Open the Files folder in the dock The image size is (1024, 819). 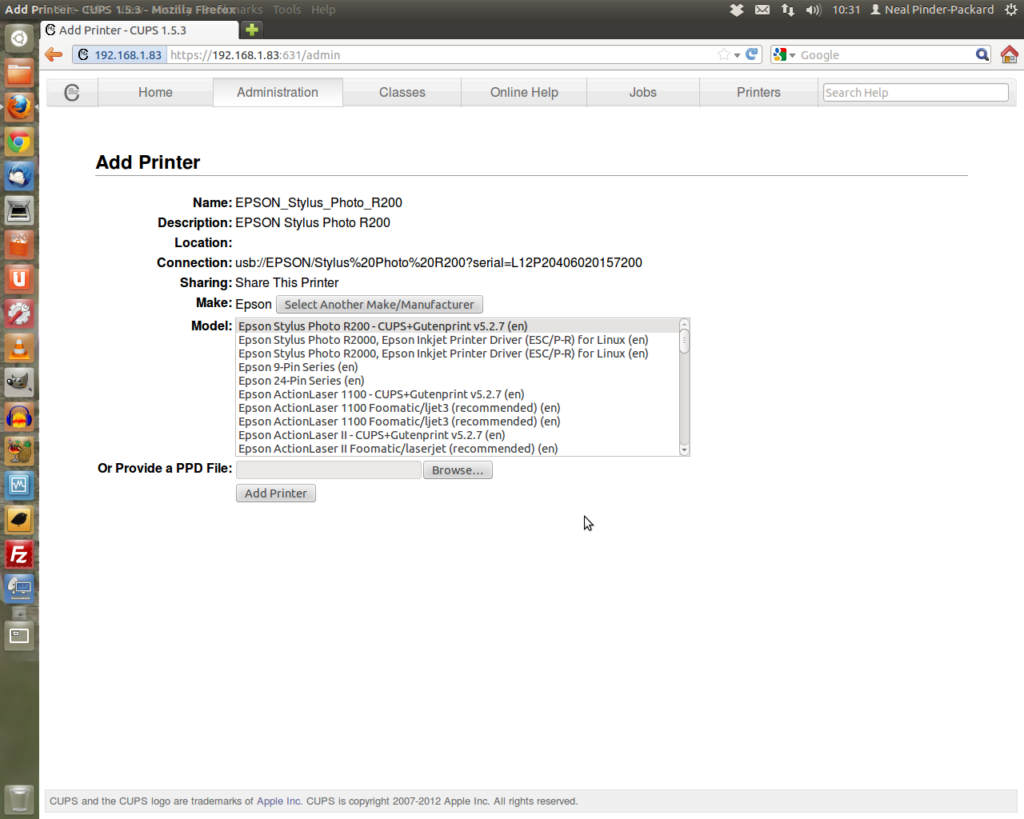19,73
